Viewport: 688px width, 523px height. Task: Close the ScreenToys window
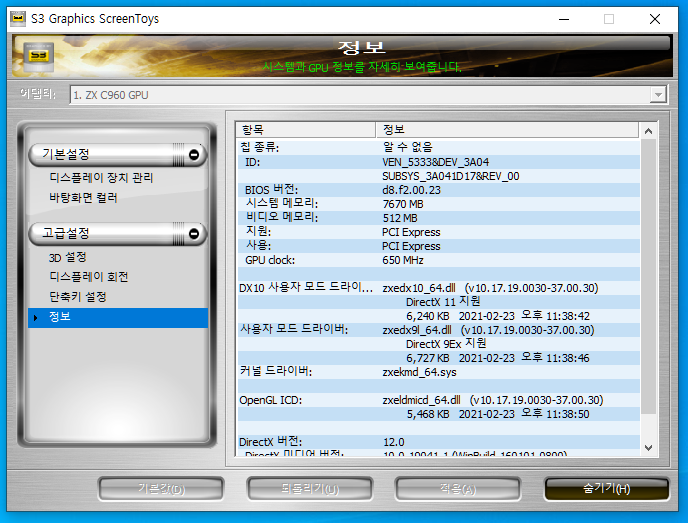655,19
